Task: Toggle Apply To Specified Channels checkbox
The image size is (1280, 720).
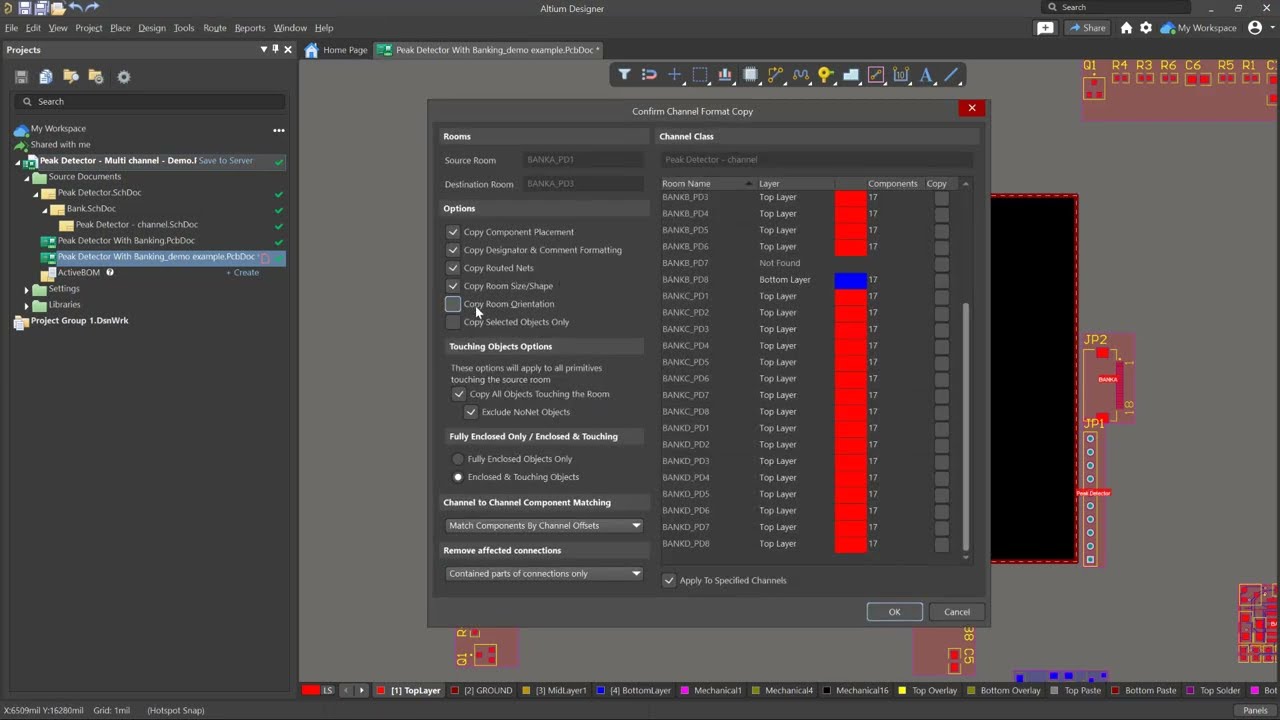Action: [x=669, y=580]
